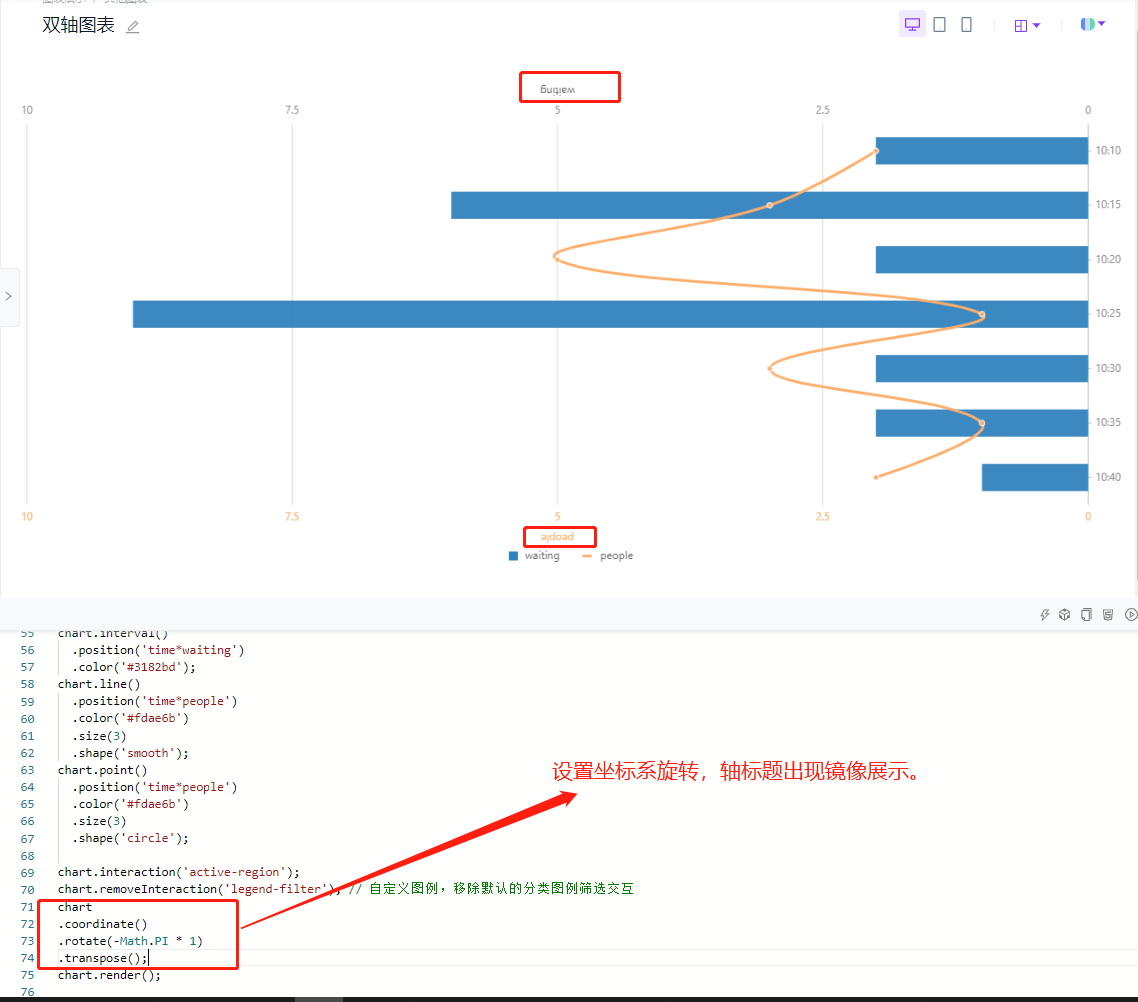The image size is (1138, 1002).
Task: Open the layout selector dropdown
Action: point(1027,25)
